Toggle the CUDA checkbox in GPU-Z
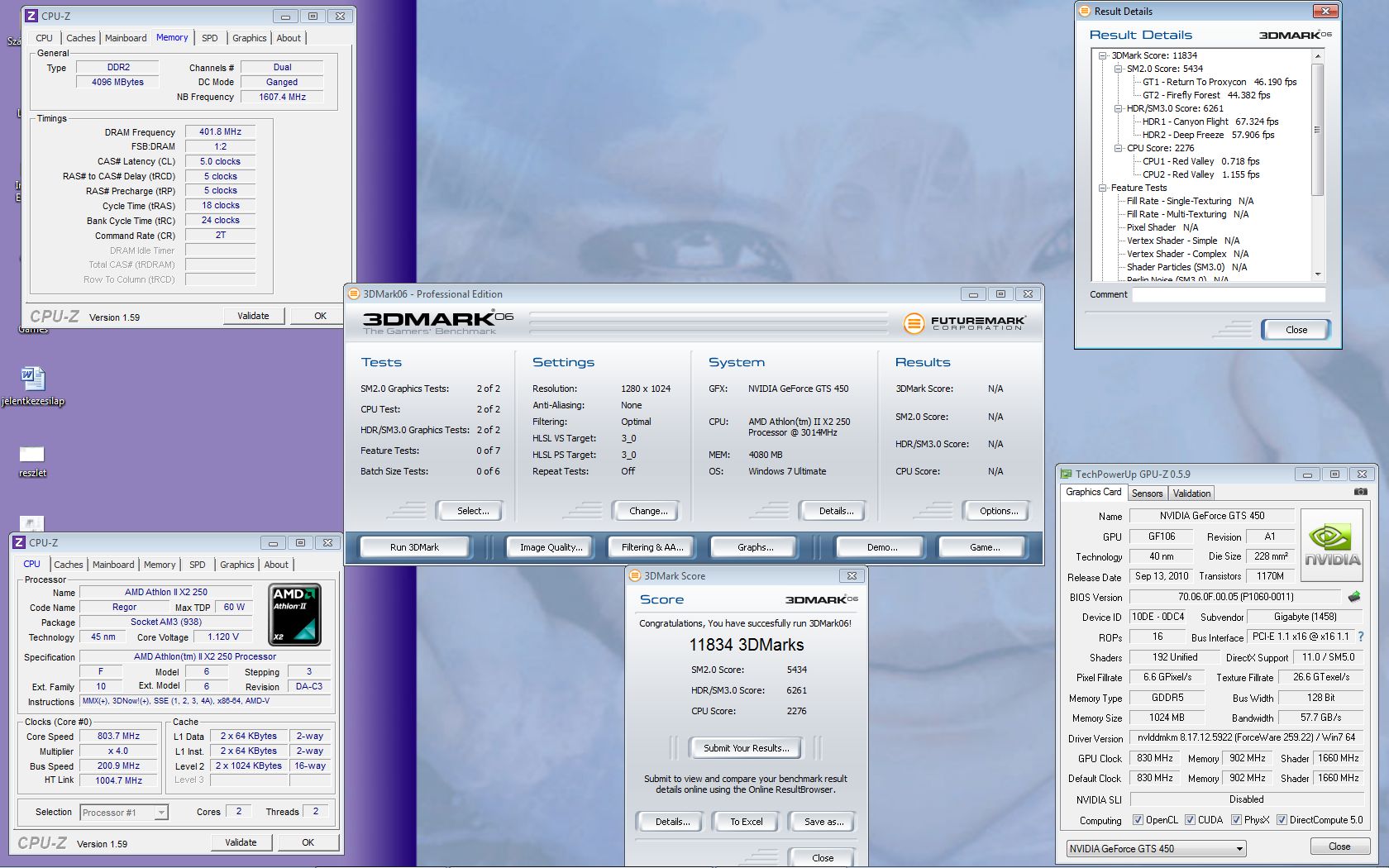This screenshot has height=868, width=1389. (1190, 820)
